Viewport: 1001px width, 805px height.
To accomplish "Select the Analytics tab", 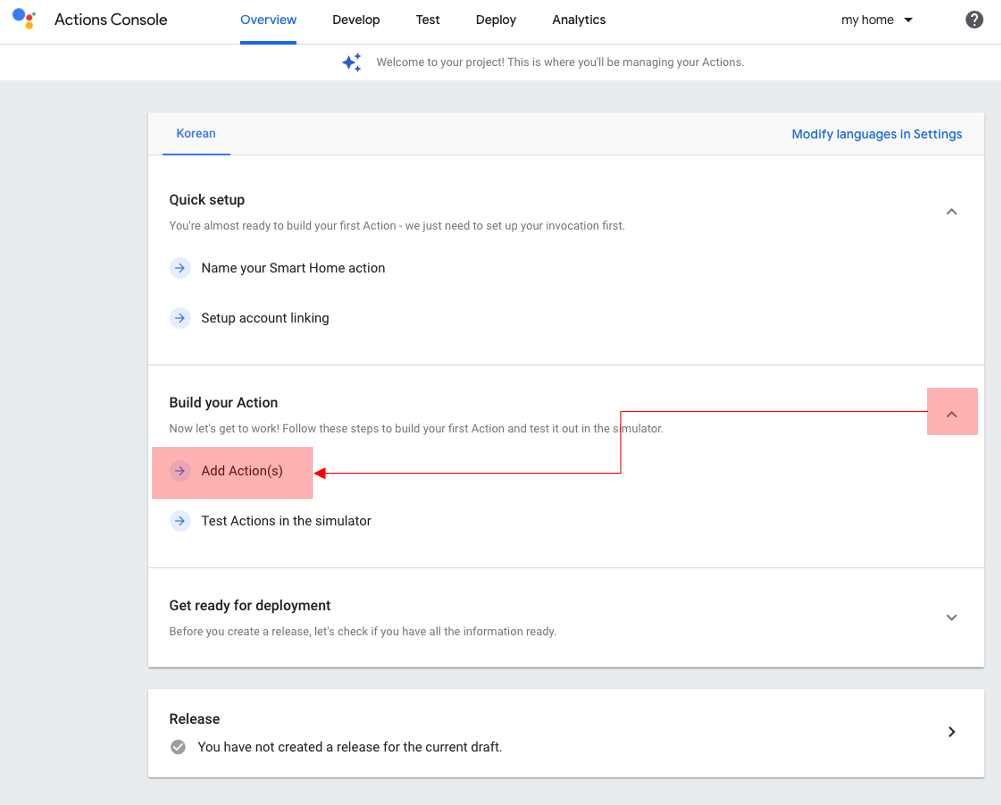I will (579, 20).
